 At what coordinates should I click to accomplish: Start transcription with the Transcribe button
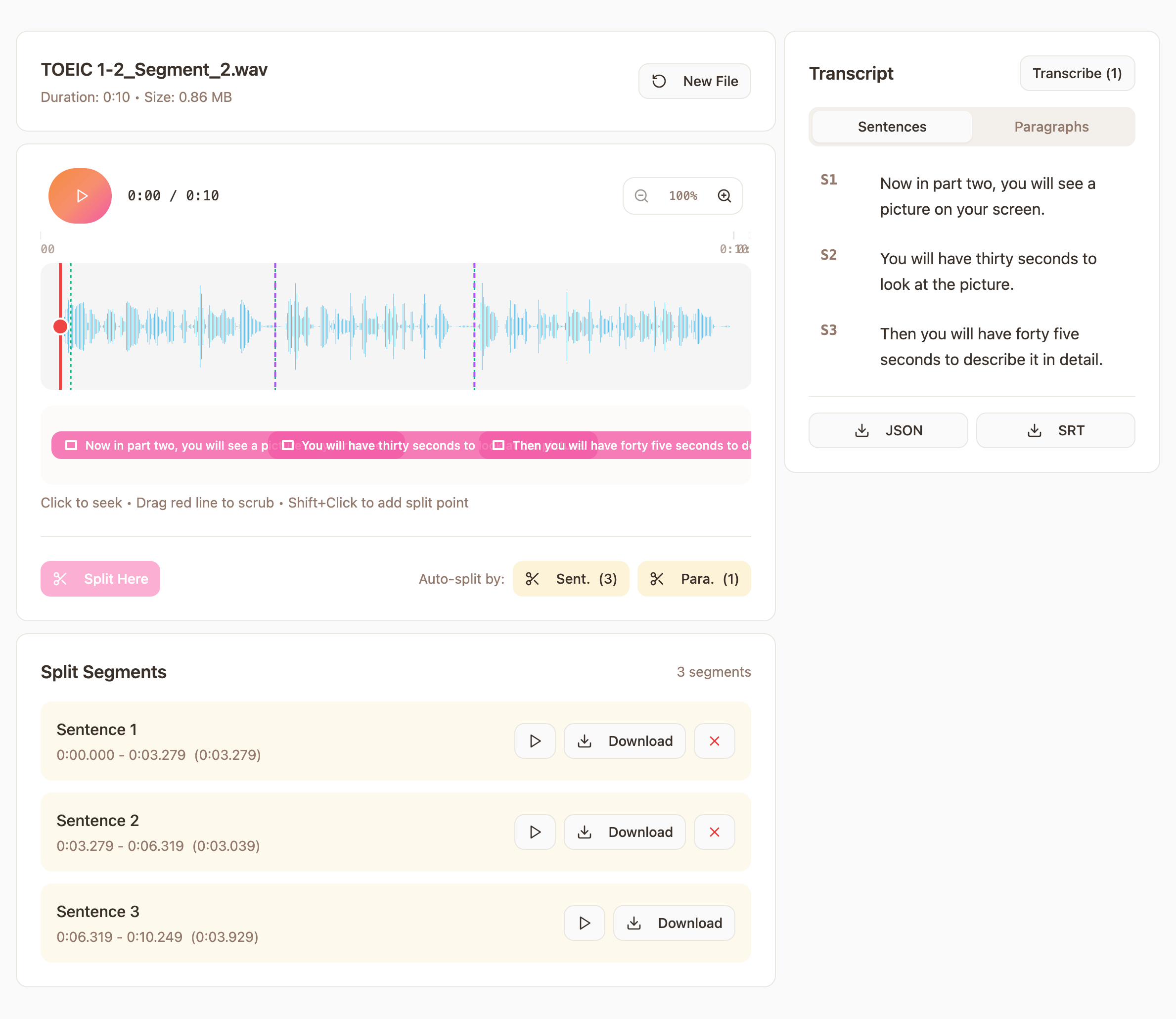(1077, 73)
